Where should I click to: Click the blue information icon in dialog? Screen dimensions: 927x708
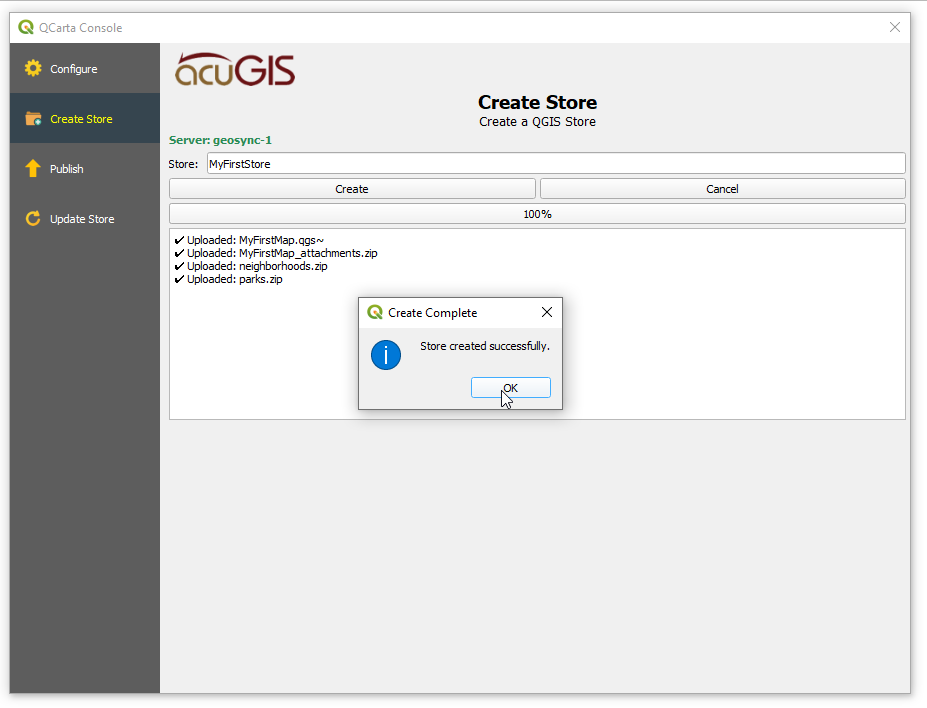[x=386, y=355]
